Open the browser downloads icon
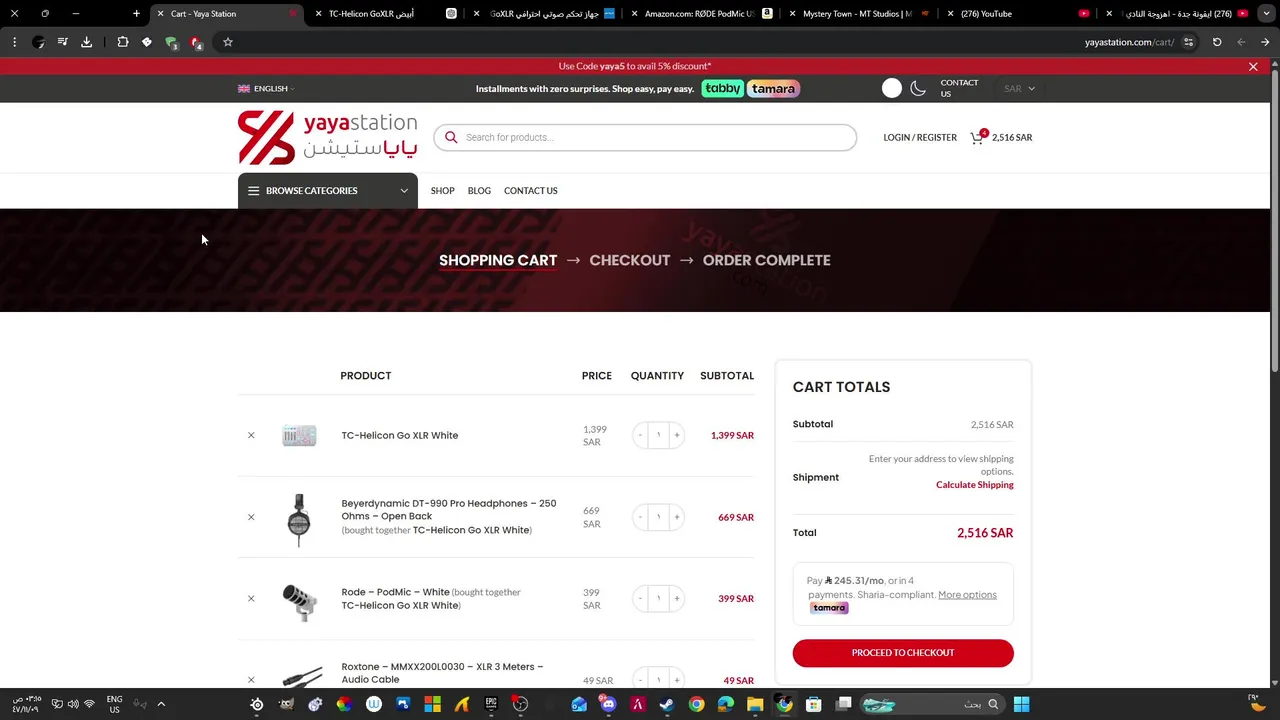The image size is (1280, 720). point(86,42)
